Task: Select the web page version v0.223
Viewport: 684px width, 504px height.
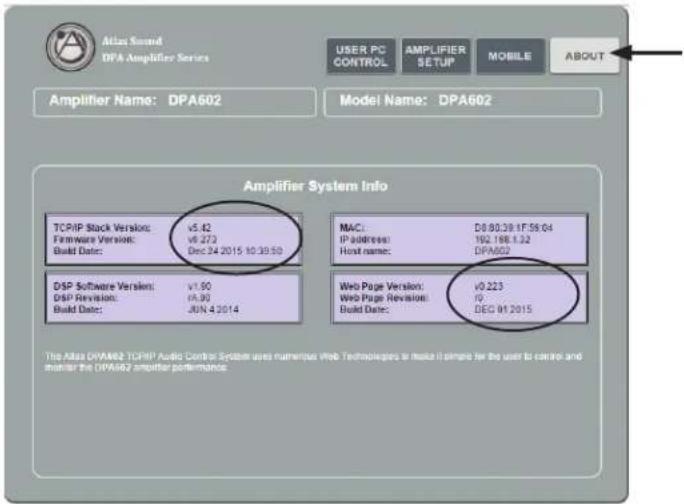Action: pos(489,287)
